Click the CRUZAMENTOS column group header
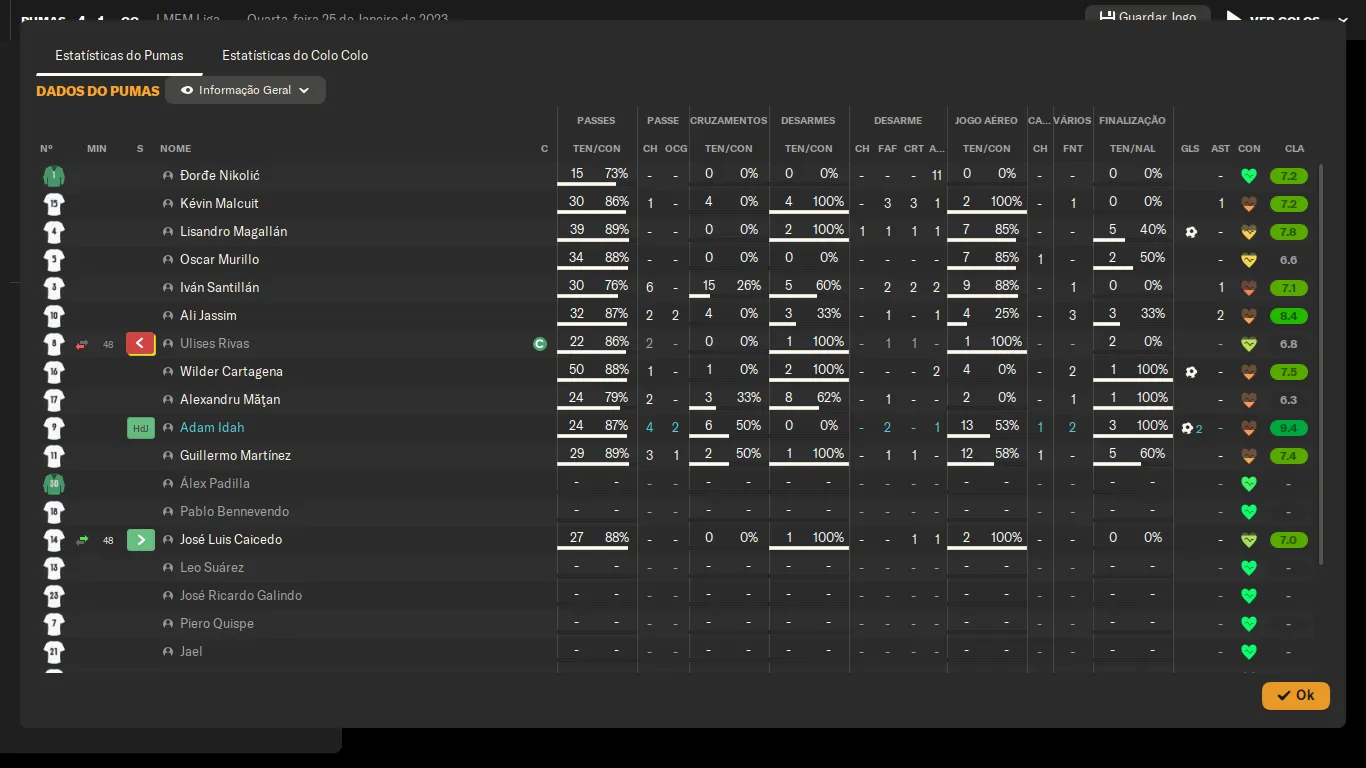The width and height of the screenshot is (1366, 768). click(729, 121)
